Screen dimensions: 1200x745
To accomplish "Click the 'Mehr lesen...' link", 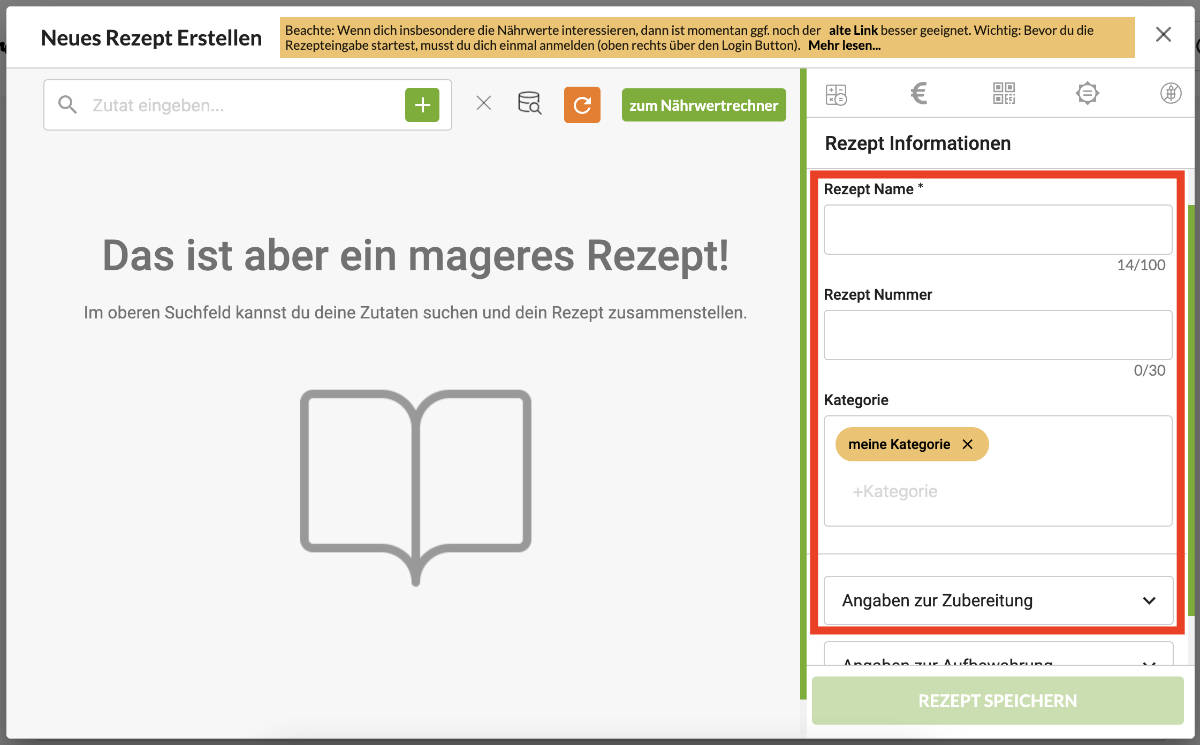I will click(844, 46).
